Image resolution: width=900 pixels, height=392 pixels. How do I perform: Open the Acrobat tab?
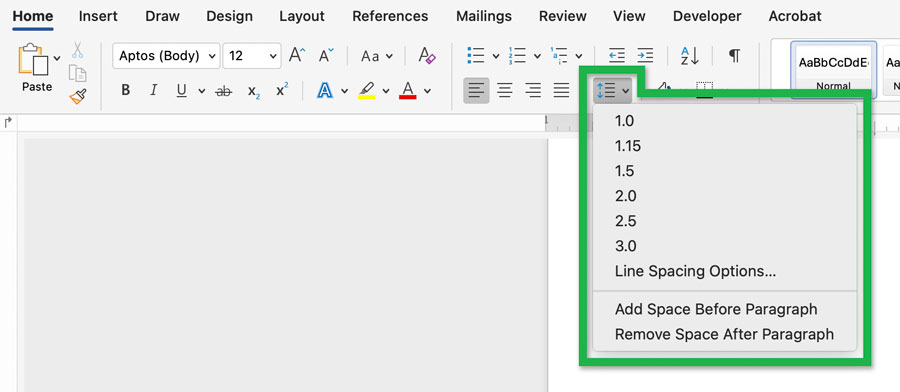[795, 16]
